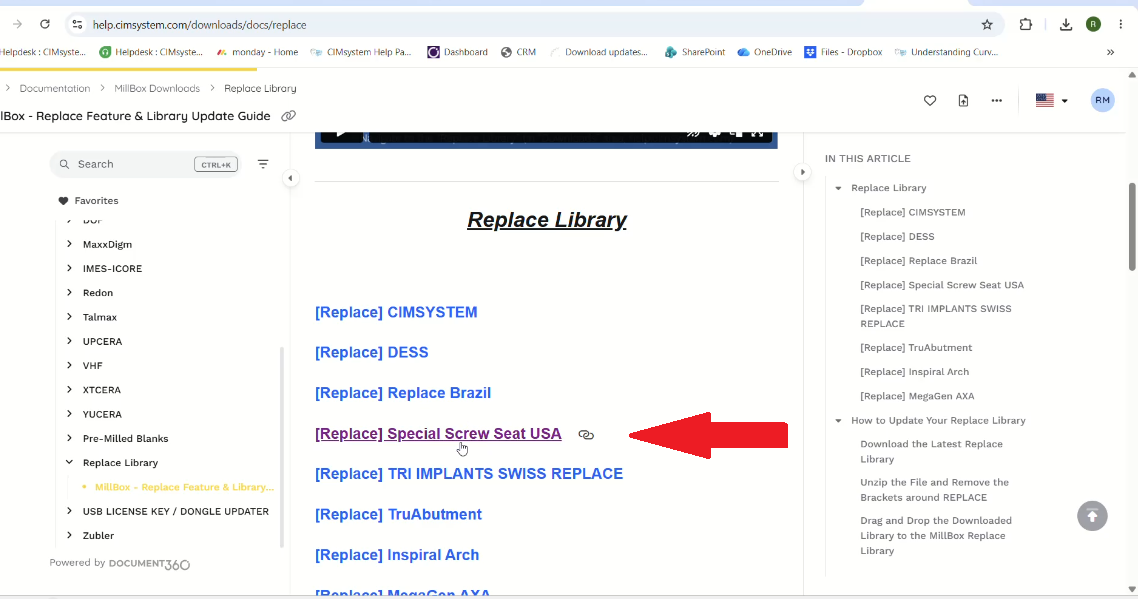Open the Chrome profile avatar
The height and width of the screenshot is (599, 1138).
click(1093, 25)
